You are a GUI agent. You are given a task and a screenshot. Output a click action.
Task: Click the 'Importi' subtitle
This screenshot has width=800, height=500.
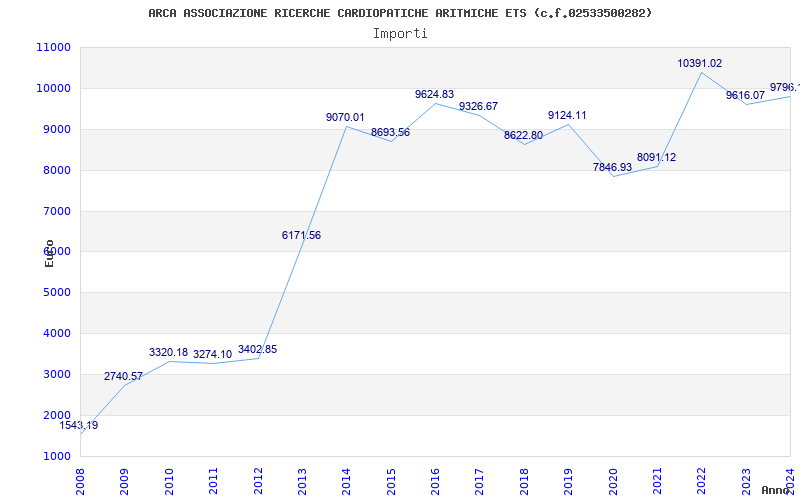point(400,34)
